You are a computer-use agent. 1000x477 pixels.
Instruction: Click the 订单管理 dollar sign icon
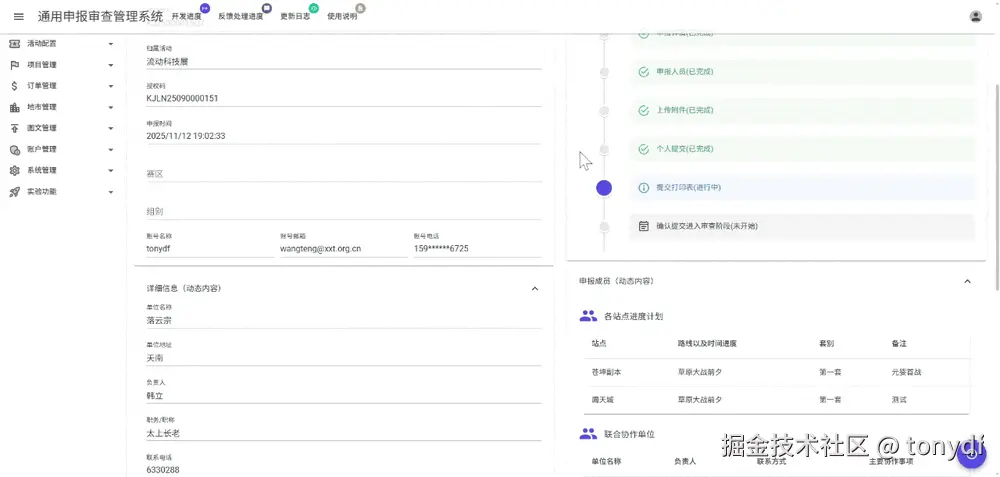click(x=15, y=86)
